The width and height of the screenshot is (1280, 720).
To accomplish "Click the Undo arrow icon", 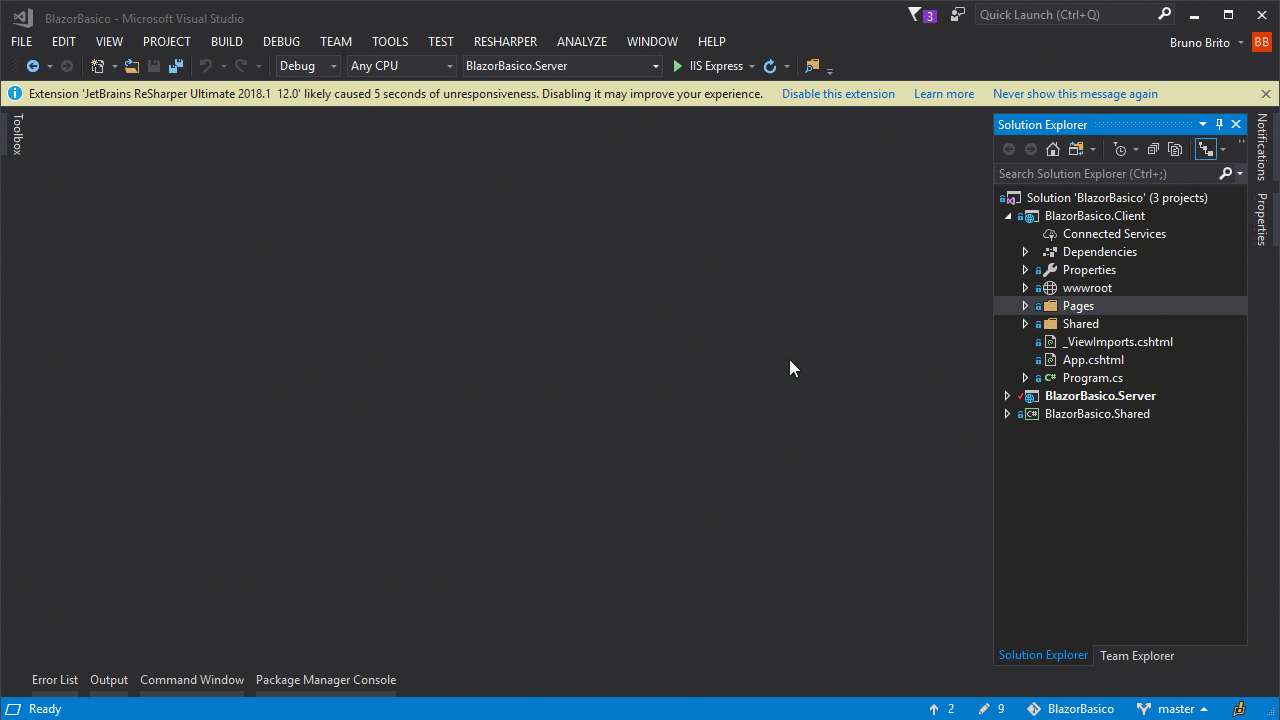I will (206, 66).
